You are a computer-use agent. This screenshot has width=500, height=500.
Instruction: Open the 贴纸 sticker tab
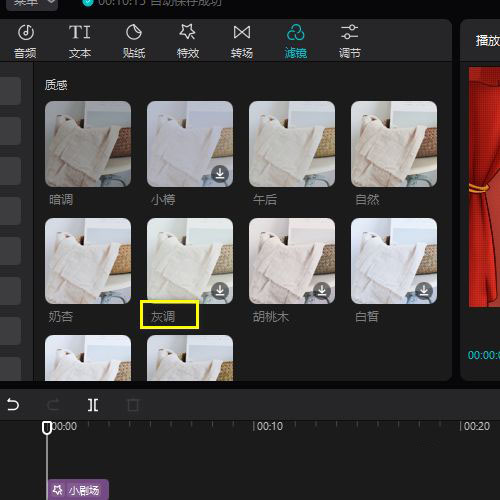click(x=134, y=42)
